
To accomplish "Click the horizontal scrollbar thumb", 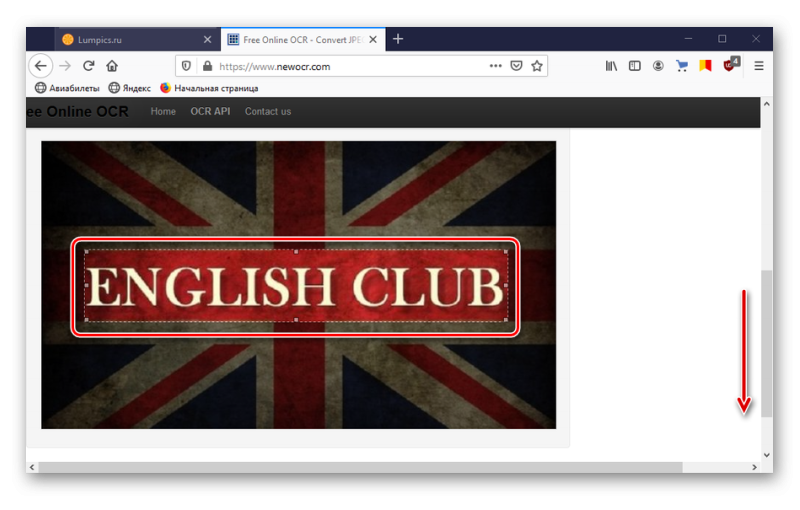I will [360, 467].
